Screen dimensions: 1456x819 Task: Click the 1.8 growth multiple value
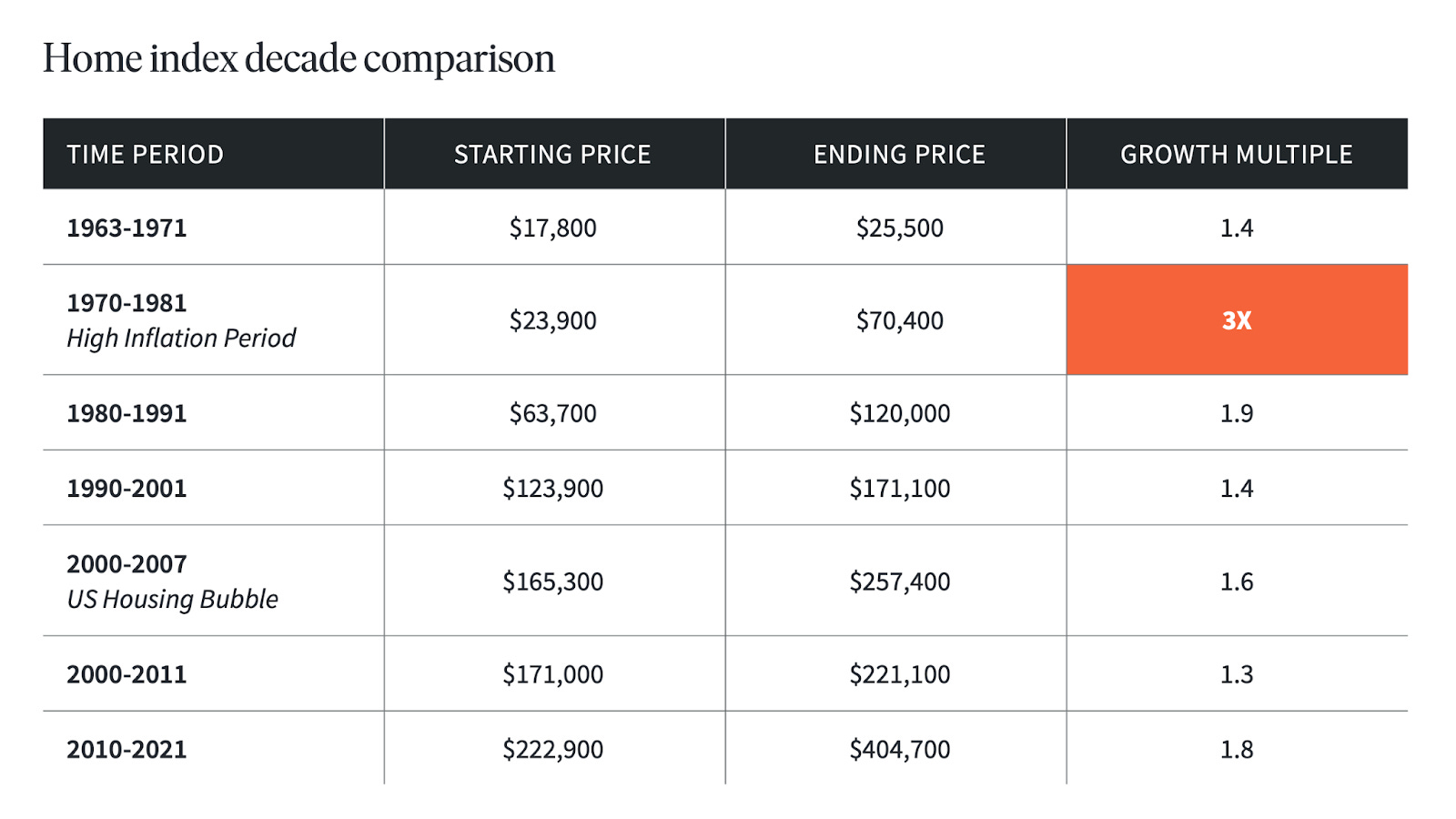point(1237,750)
